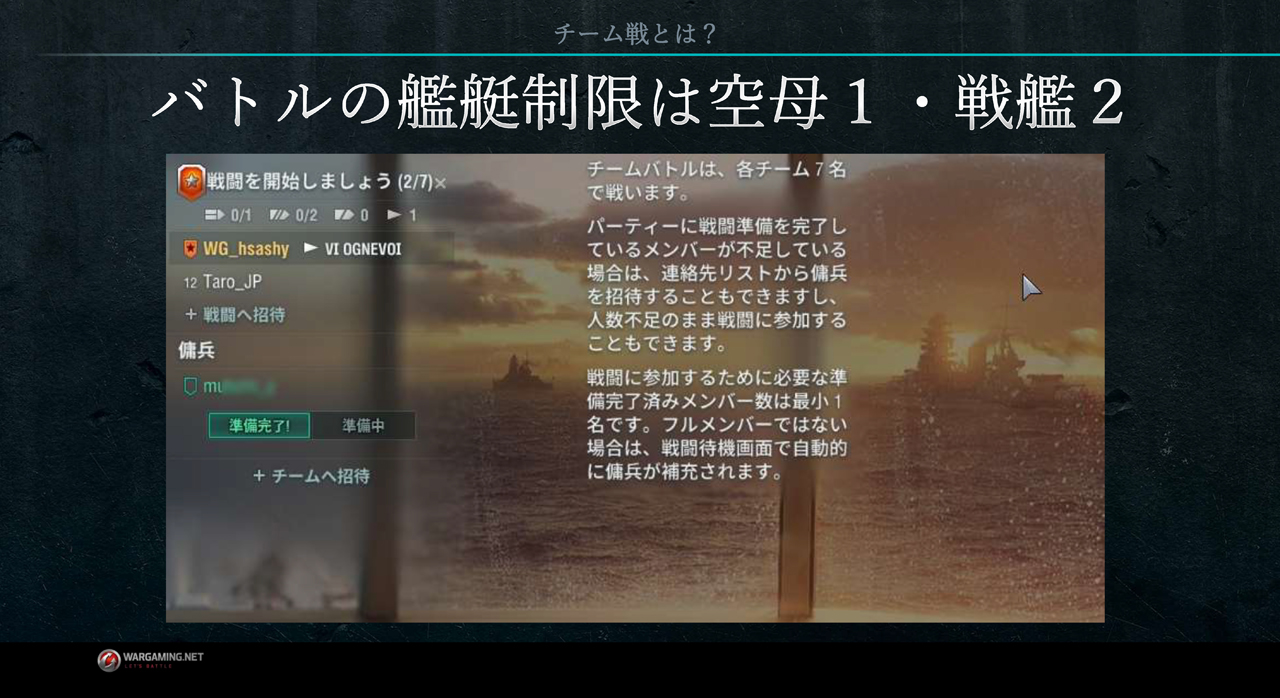Click the バトルの艦艇制限は空母１・戦艦２ heading
This screenshot has height=698, width=1280.
coord(640,103)
